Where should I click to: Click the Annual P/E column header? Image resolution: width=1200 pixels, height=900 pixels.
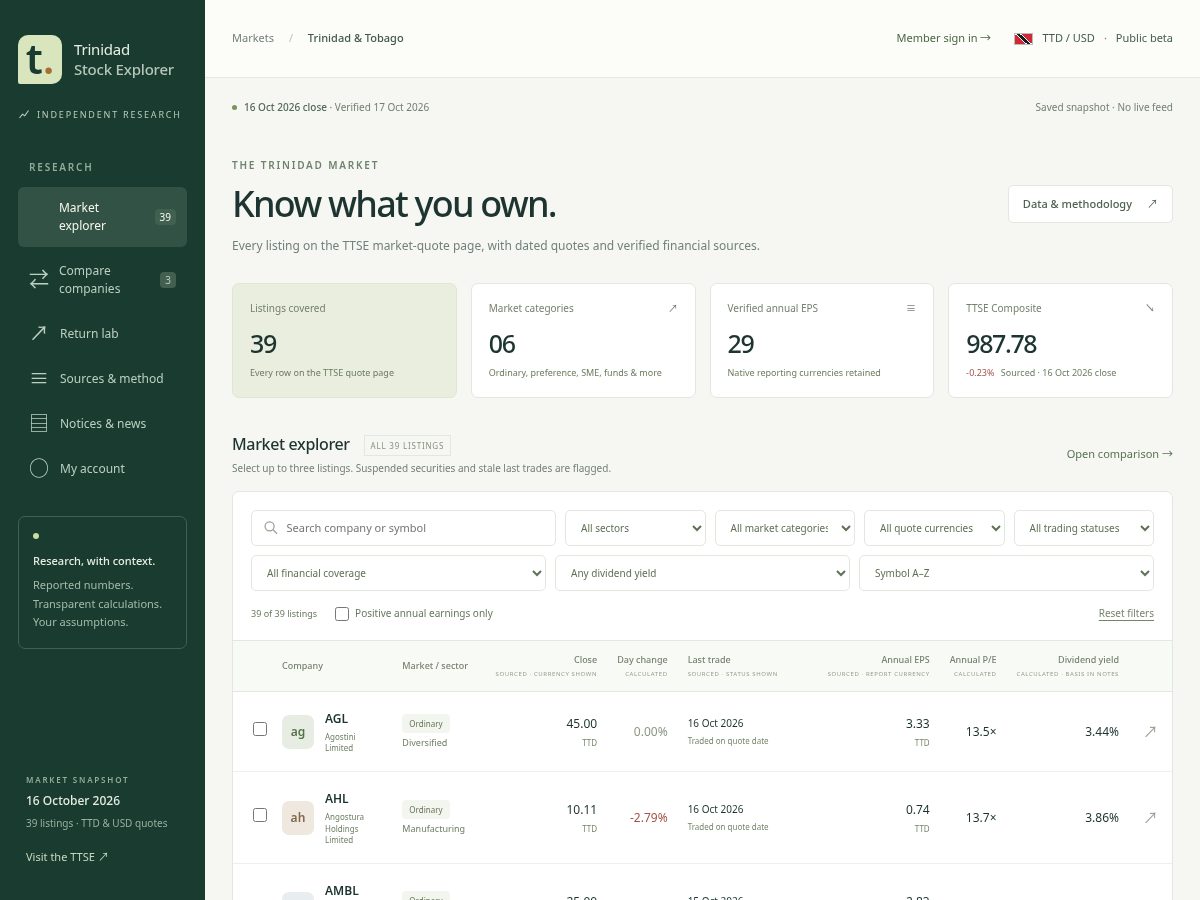tap(973, 660)
